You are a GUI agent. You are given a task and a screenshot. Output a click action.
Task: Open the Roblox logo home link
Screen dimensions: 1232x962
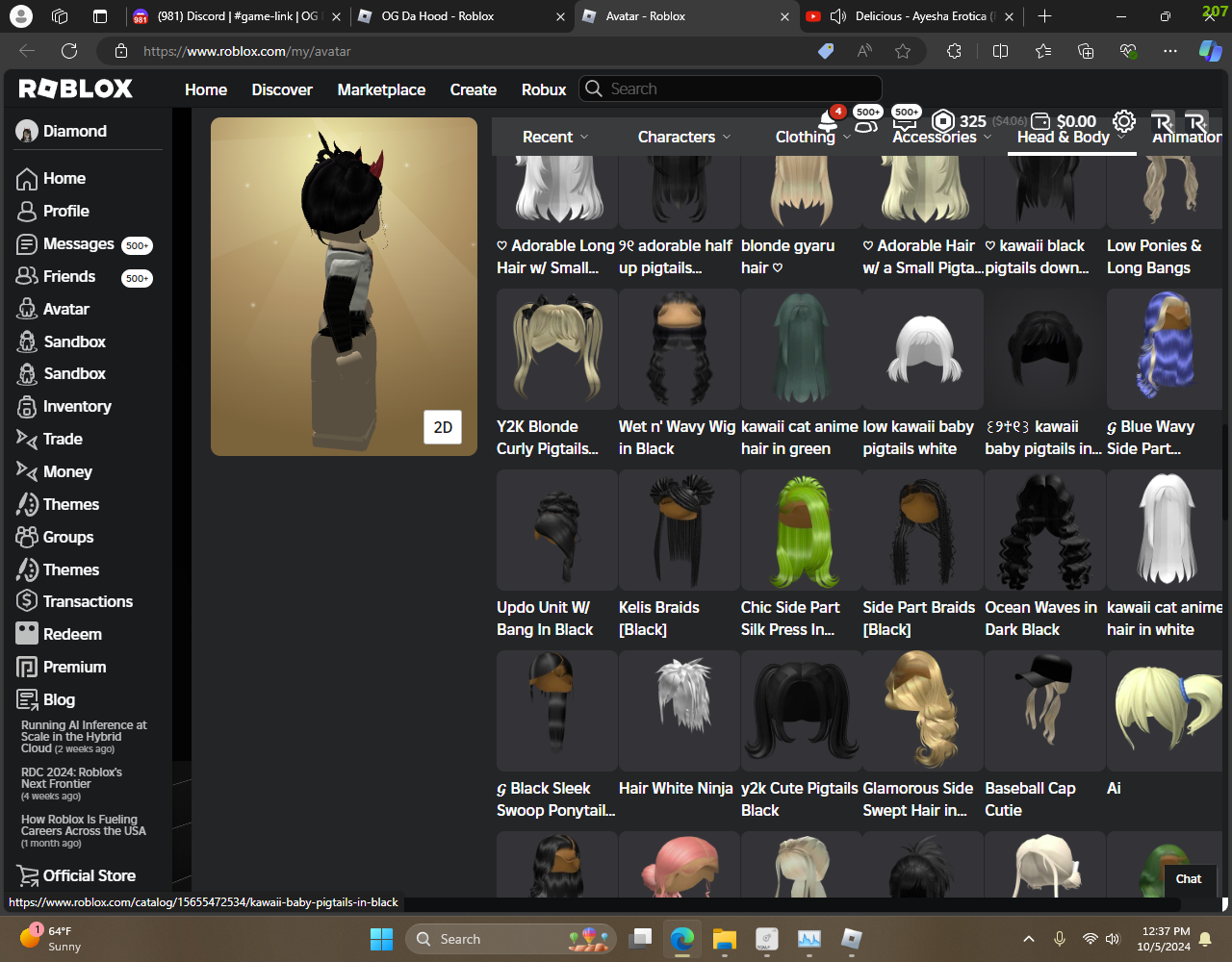click(76, 89)
